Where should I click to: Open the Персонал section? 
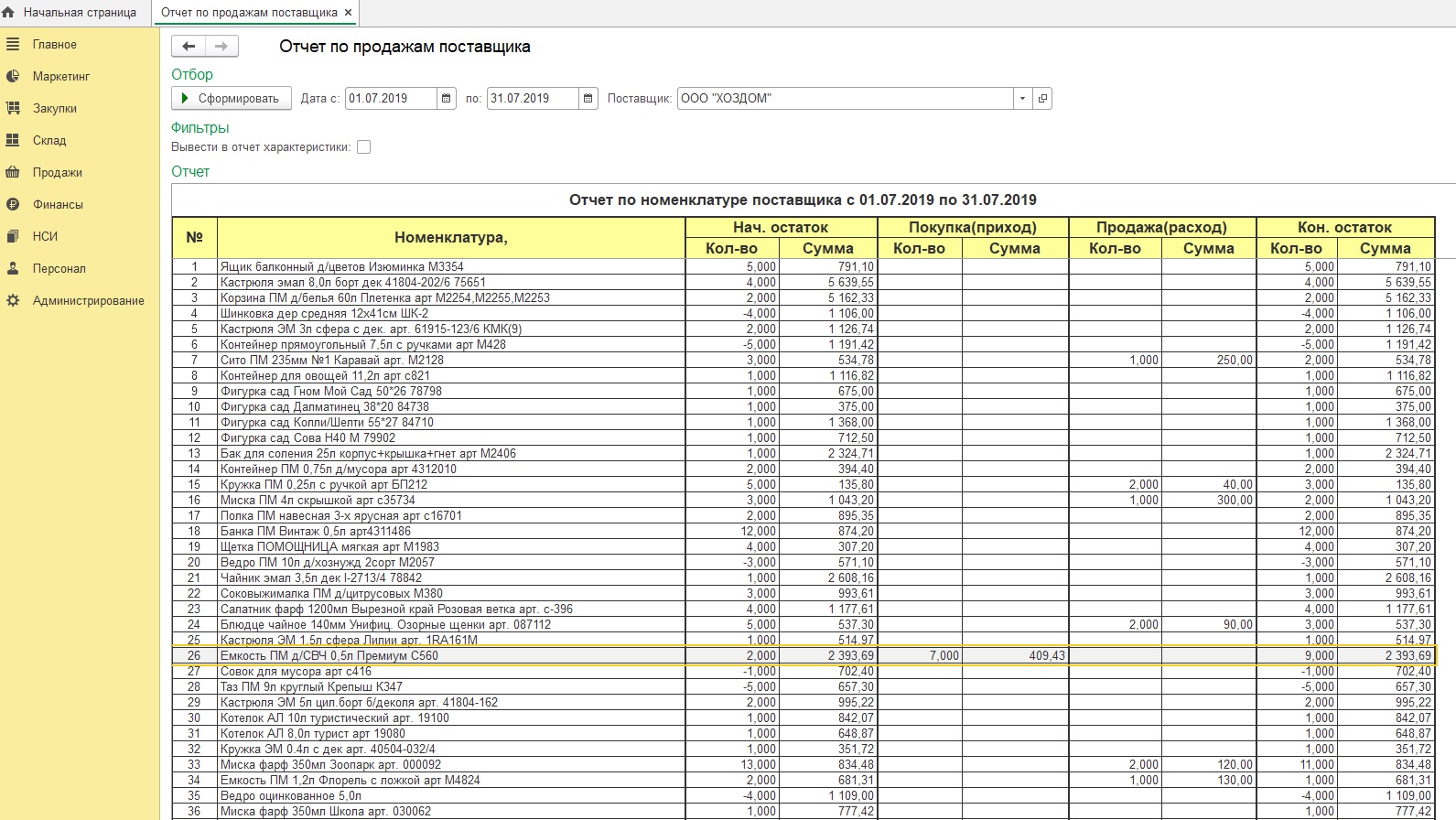(x=59, y=268)
